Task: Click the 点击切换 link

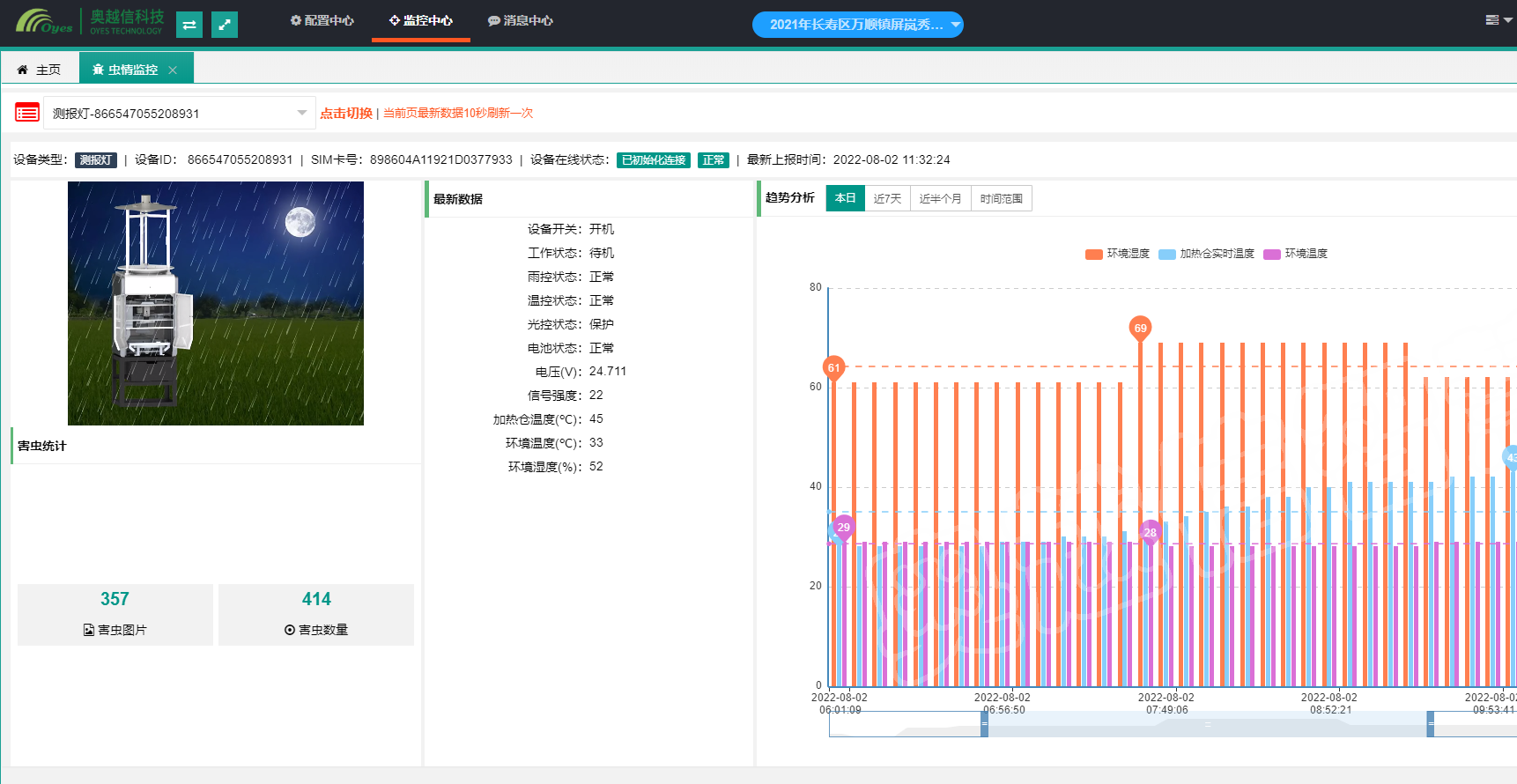Action: click(346, 113)
